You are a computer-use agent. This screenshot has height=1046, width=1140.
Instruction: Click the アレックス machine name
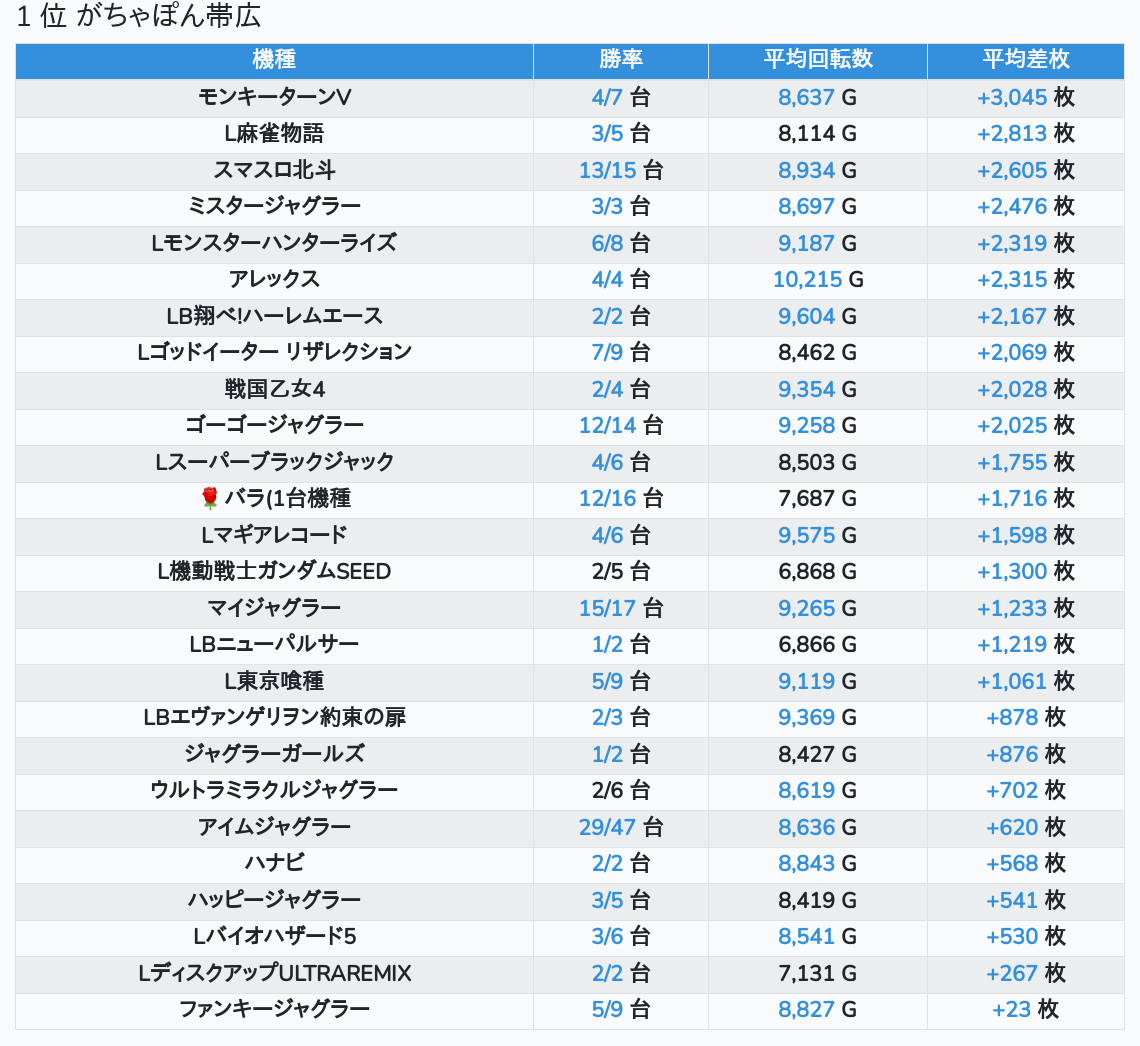click(274, 279)
